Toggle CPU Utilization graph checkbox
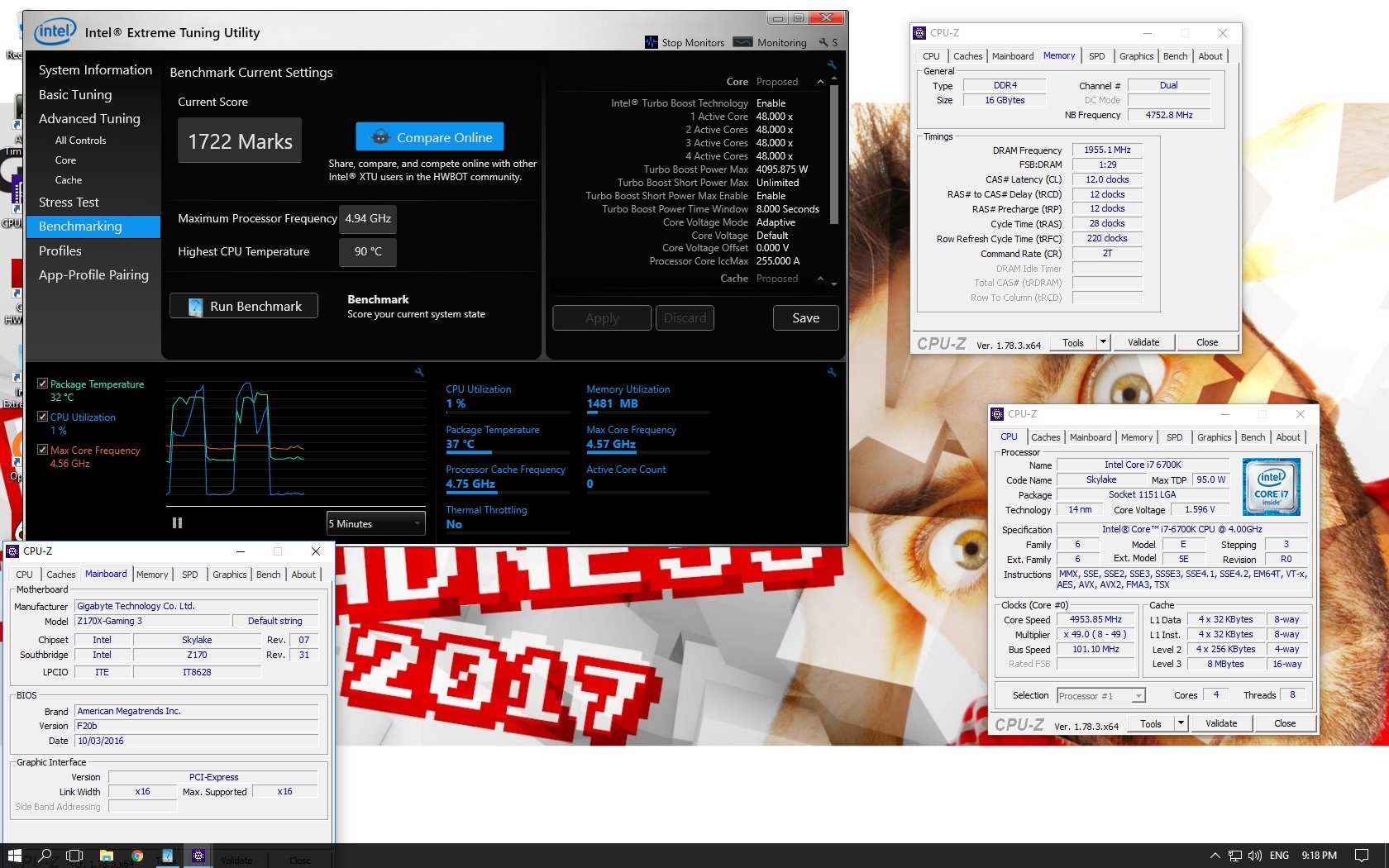 (42, 417)
